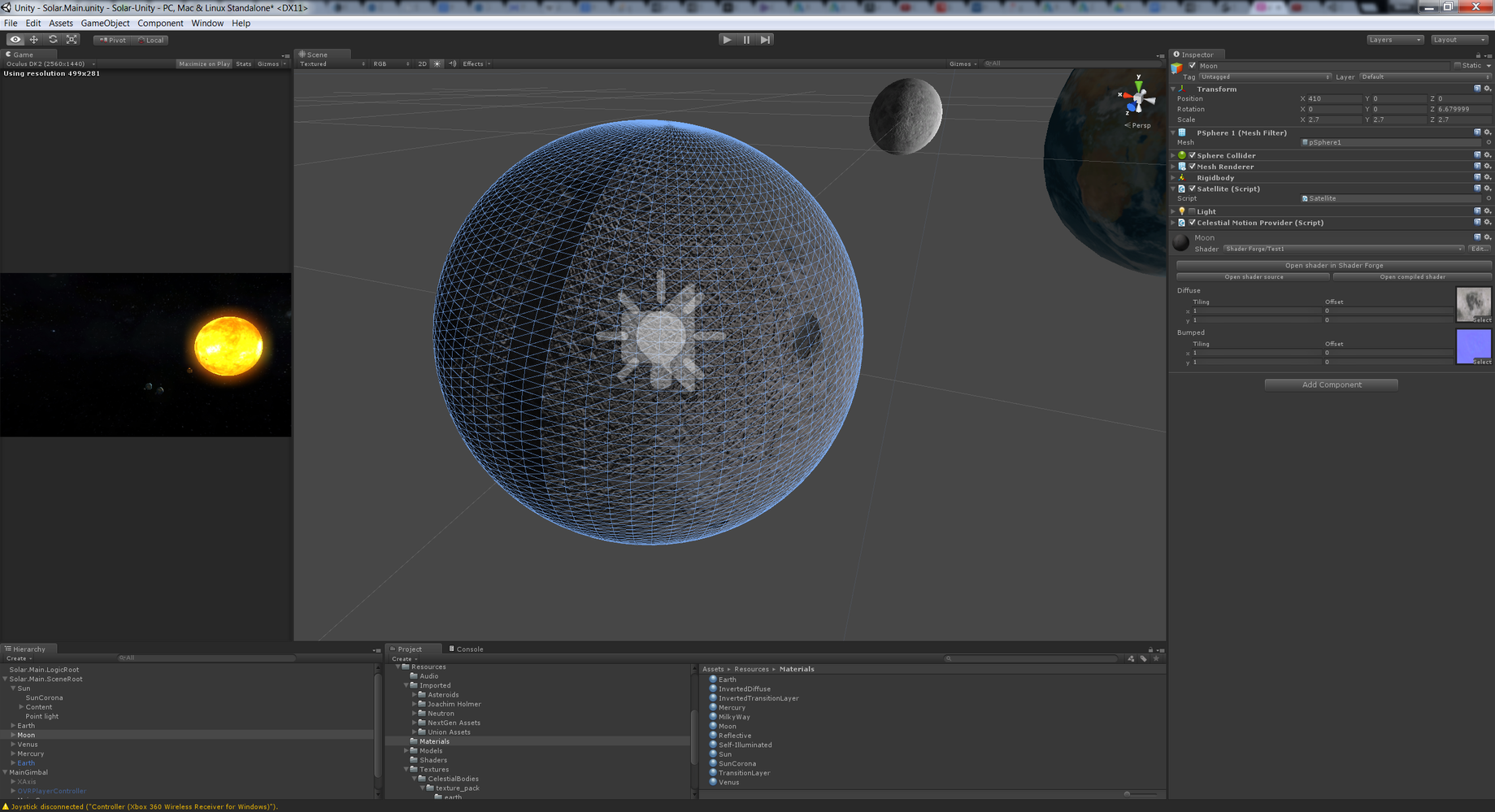Image resolution: width=1495 pixels, height=812 pixels.
Task: Open Transform component gear settings
Action: point(1488,89)
